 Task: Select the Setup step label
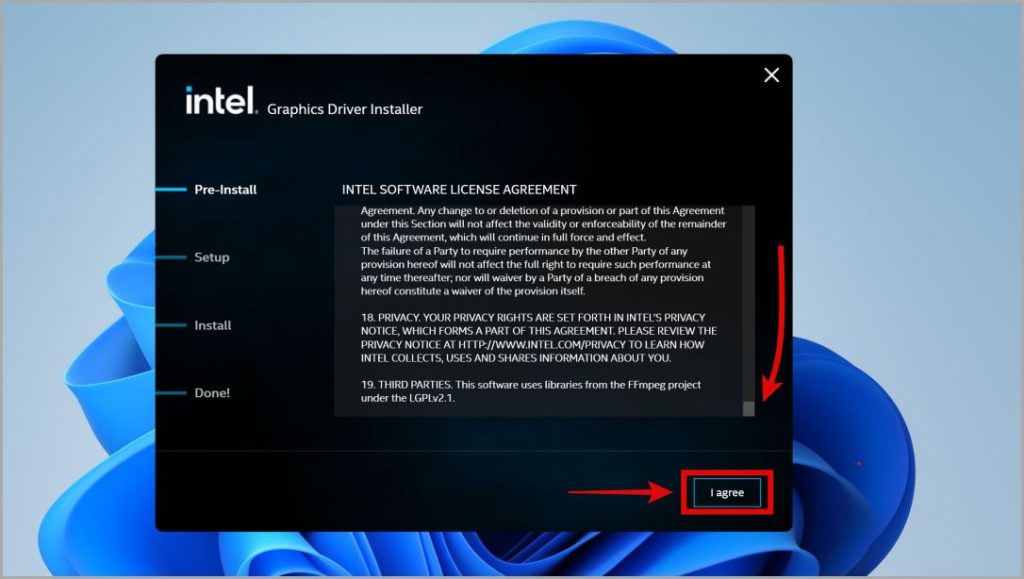212,257
